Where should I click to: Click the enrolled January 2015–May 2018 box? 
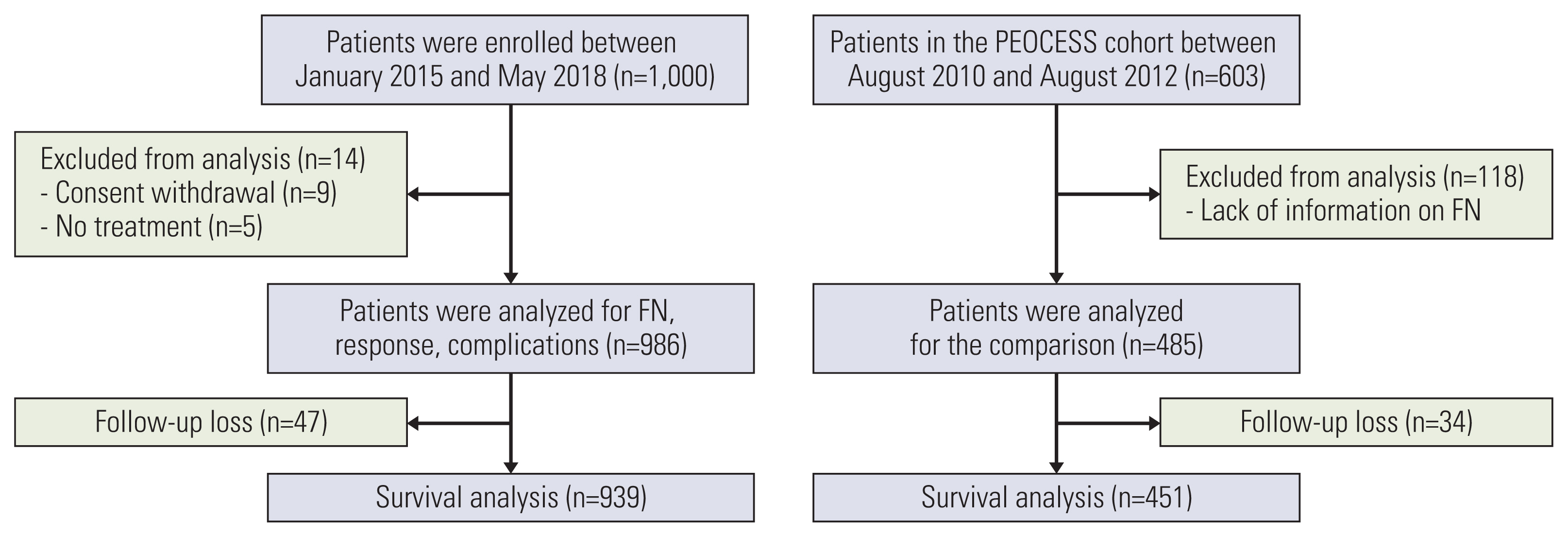[x=505, y=60]
